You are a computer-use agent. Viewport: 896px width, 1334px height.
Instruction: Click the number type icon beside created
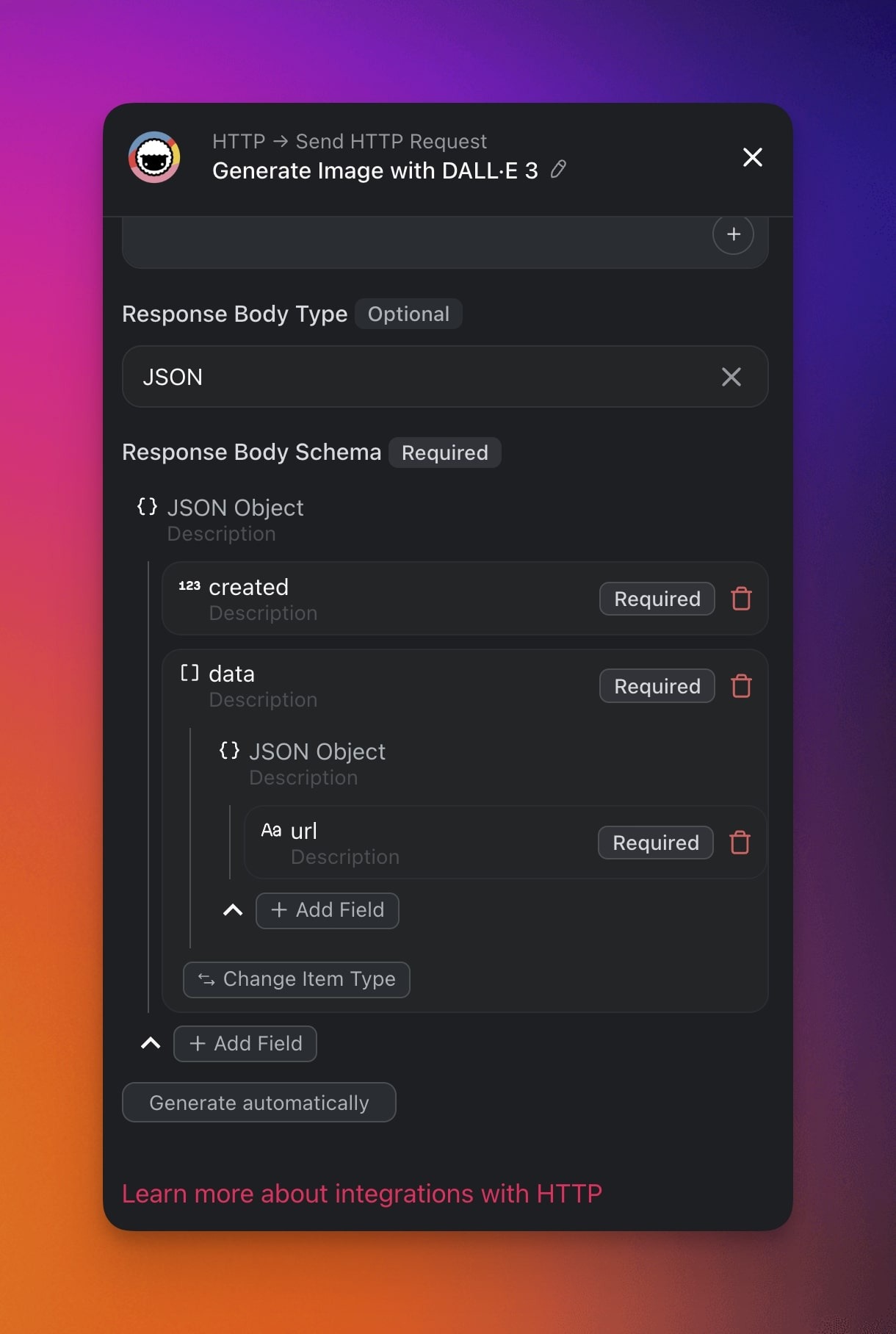click(189, 586)
